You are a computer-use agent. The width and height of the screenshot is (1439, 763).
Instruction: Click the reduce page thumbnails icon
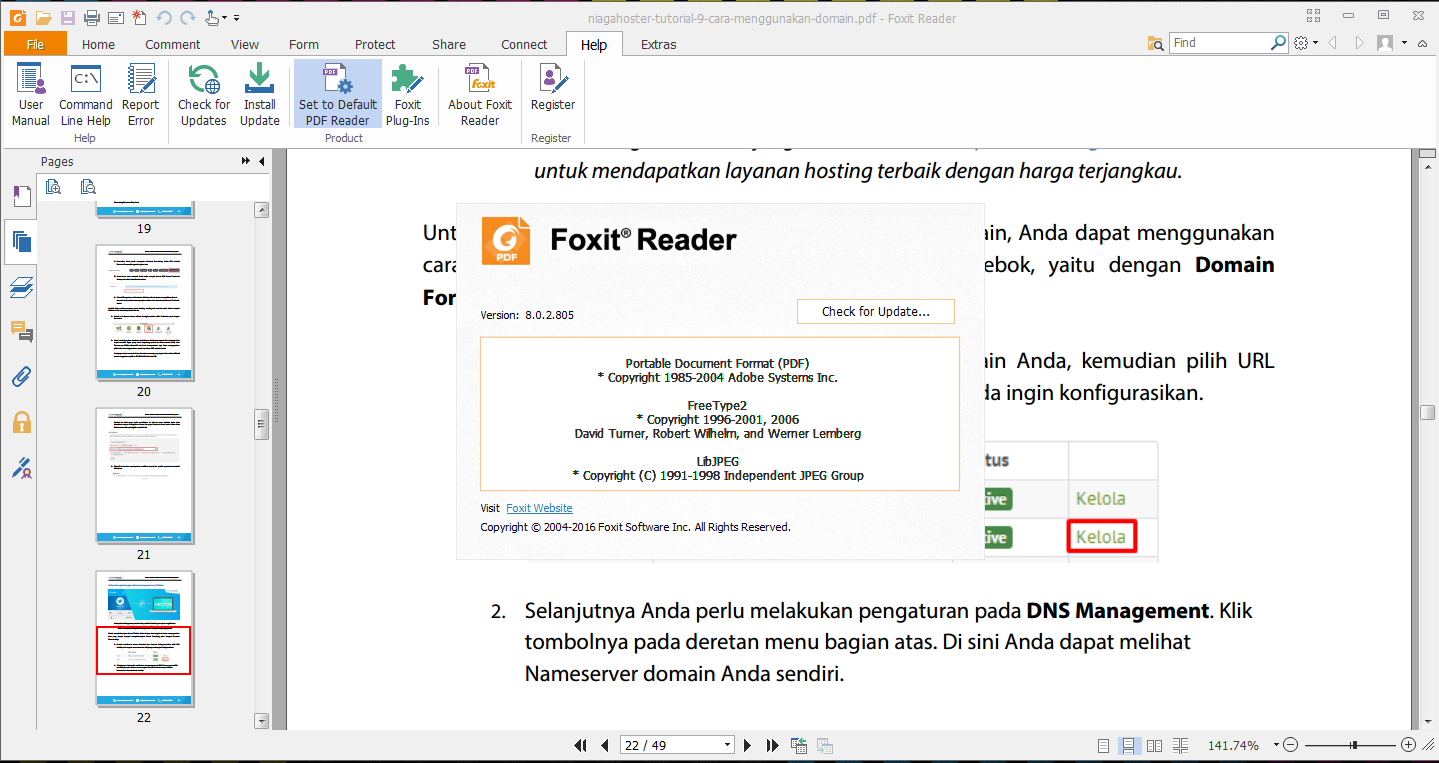pos(88,186)
